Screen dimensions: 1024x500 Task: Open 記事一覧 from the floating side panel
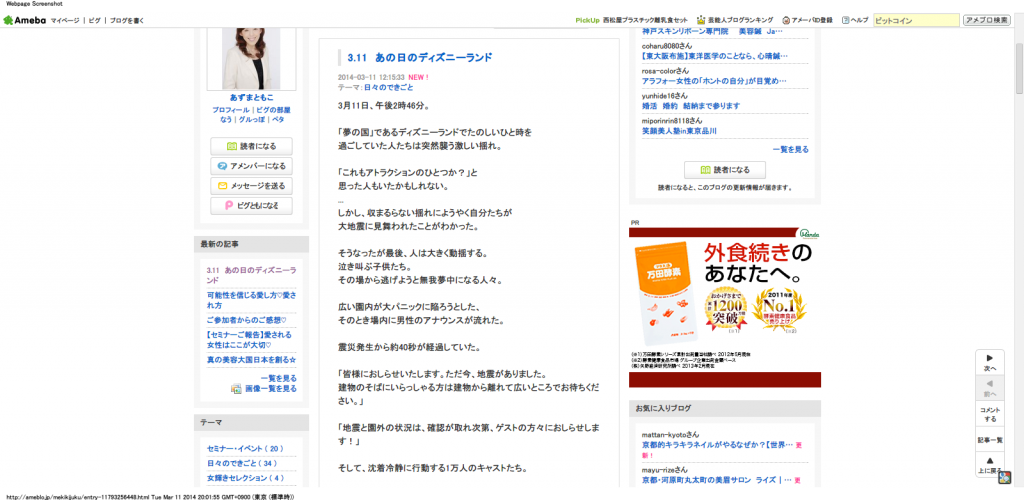coord(990,440)
